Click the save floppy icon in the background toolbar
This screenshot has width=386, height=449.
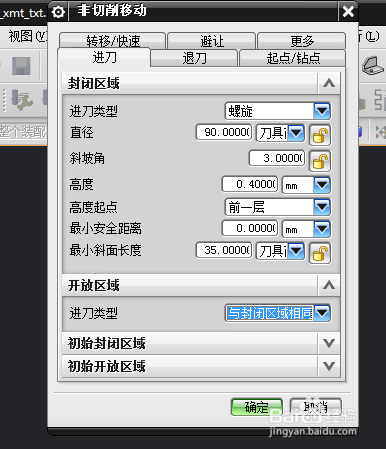point(21,65)
